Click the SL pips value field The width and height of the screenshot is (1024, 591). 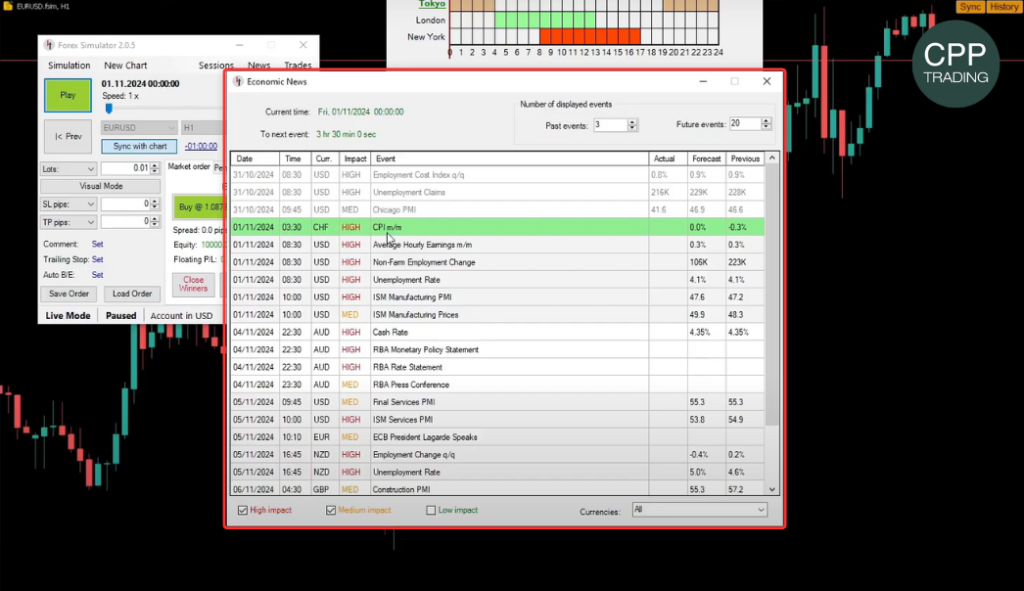[x=125, y=204]
